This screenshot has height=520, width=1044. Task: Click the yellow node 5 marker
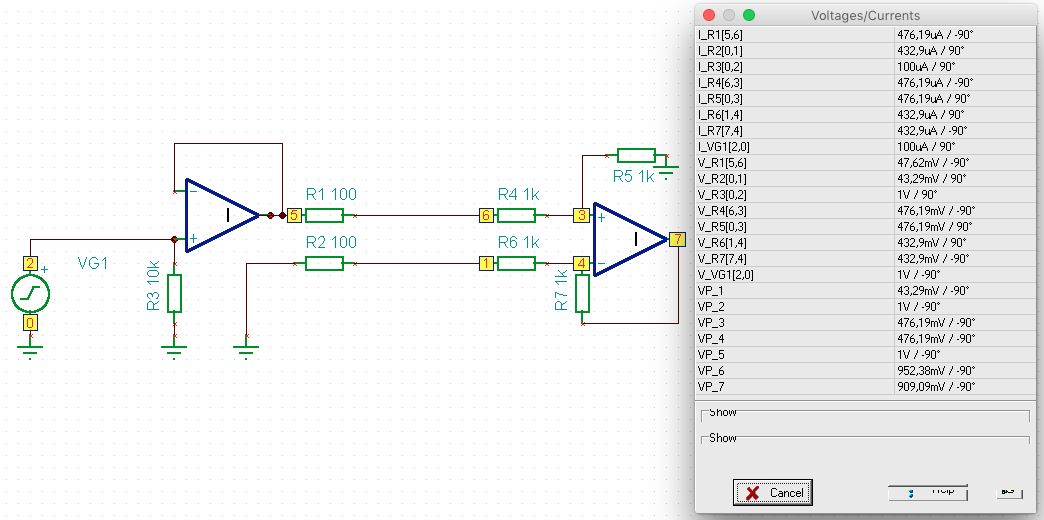point(294,215)
